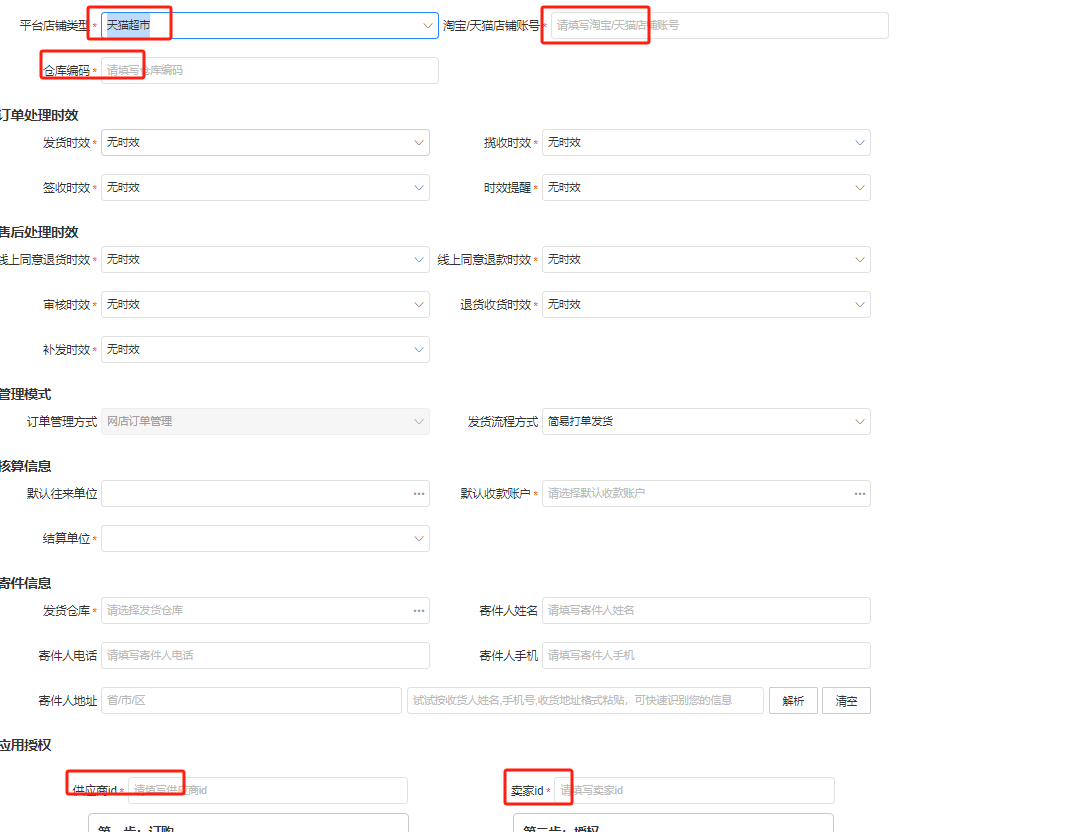The image size is (1090, 832).
Task: Click the 核算信息 section heading
Action: 26,466
